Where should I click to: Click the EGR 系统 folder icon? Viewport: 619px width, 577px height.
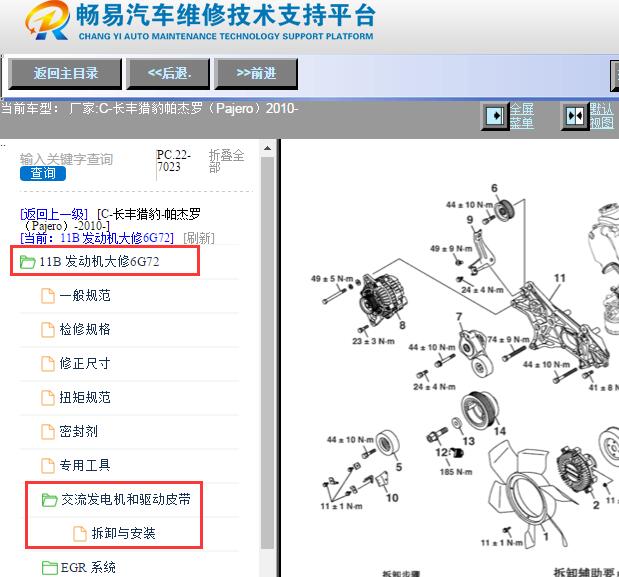[x=50, y=568]
